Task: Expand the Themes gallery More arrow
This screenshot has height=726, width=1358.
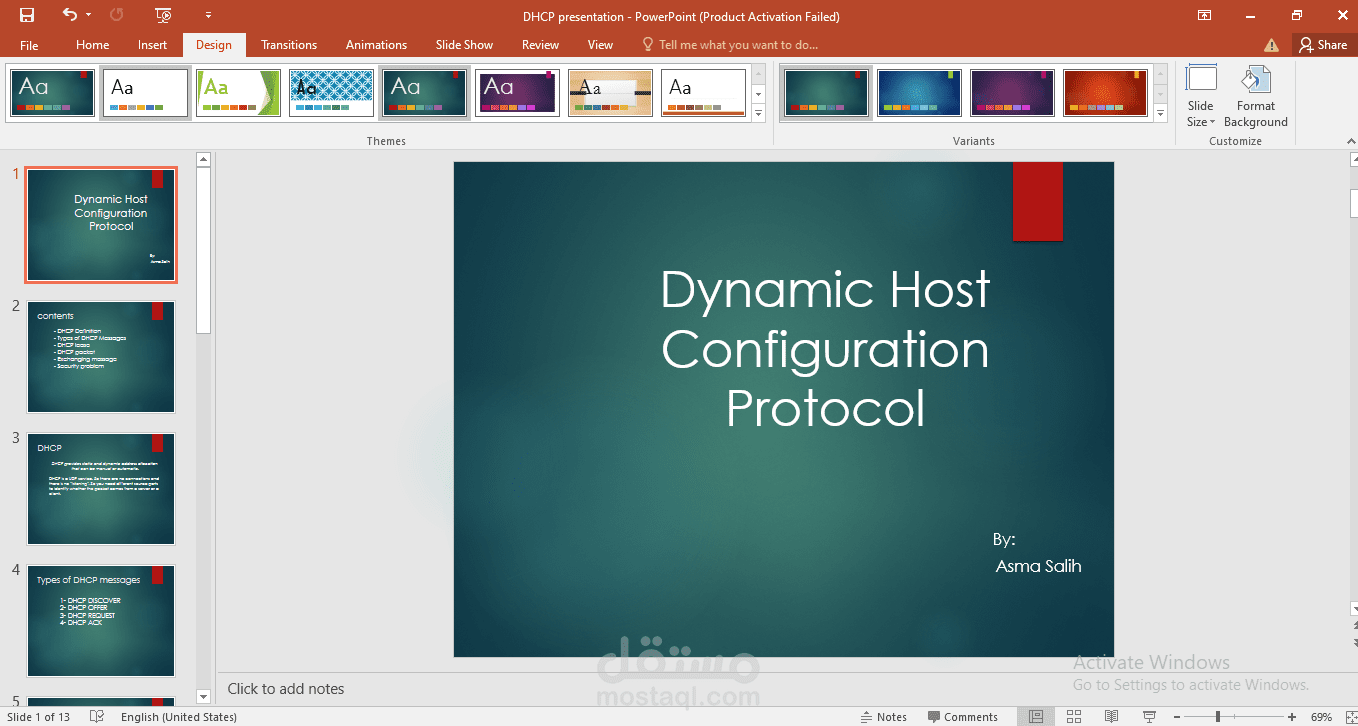Action: coord(758,114)
